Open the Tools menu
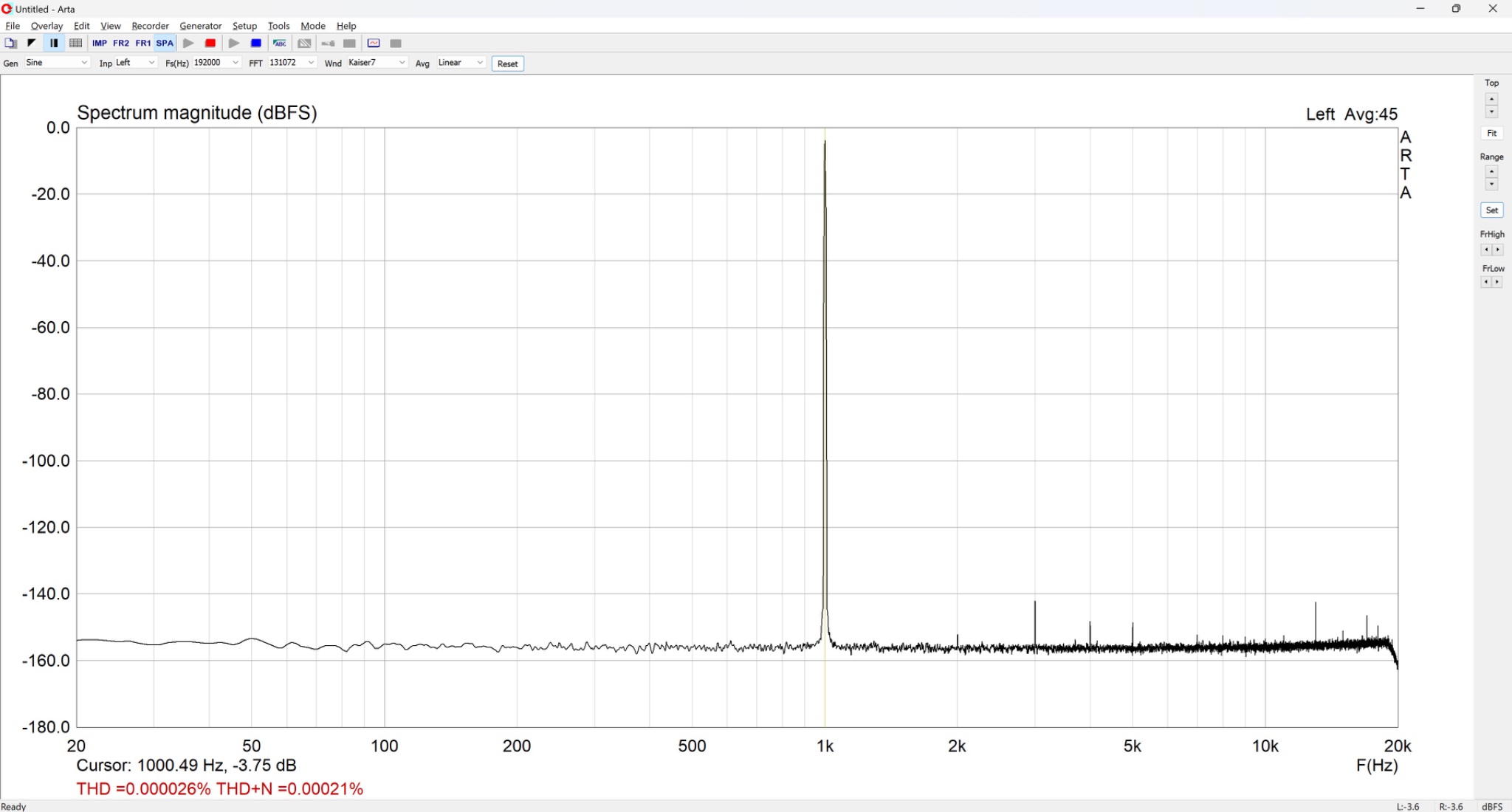This screenshot has height=812, width=1512. click(x=278, y=26)
